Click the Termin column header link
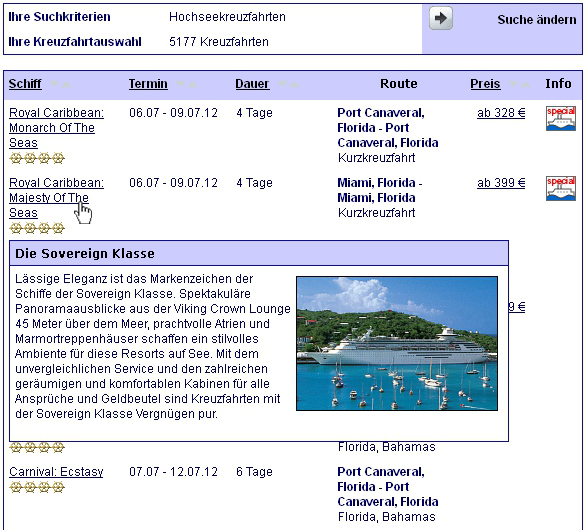586x530 pixels. pyautogui.click(x=148, y=84)
